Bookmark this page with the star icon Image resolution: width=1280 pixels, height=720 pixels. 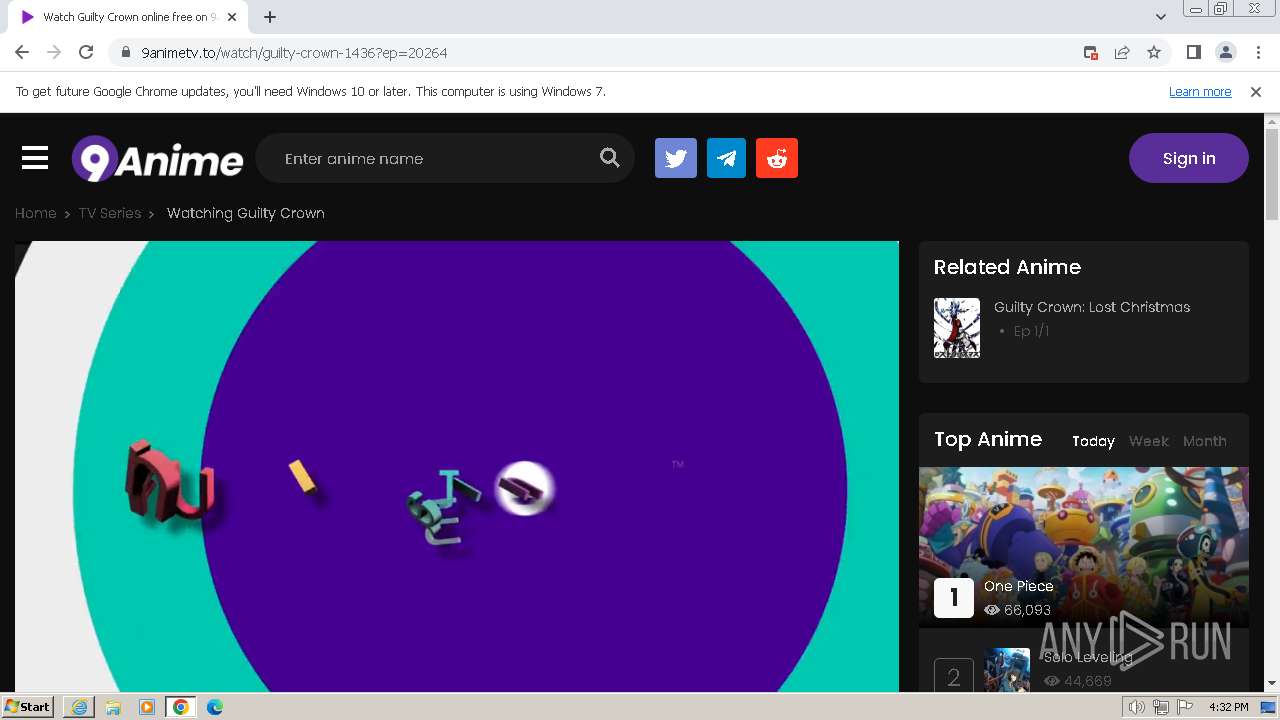[x=1154, y=52]
